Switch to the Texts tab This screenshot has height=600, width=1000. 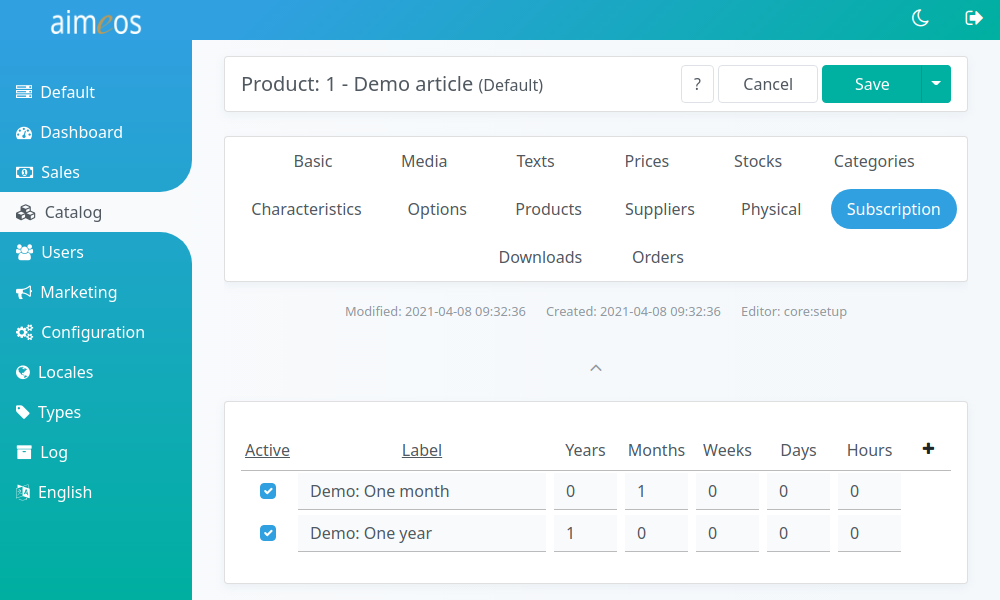(535, 161)
